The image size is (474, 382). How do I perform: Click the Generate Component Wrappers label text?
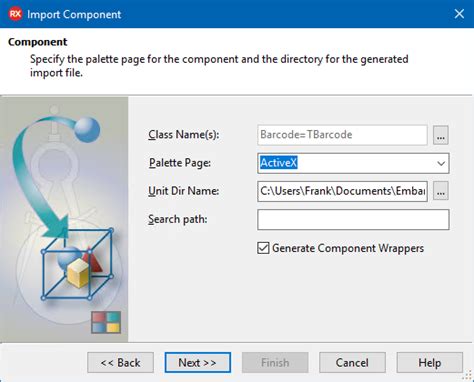click(348, 248)
